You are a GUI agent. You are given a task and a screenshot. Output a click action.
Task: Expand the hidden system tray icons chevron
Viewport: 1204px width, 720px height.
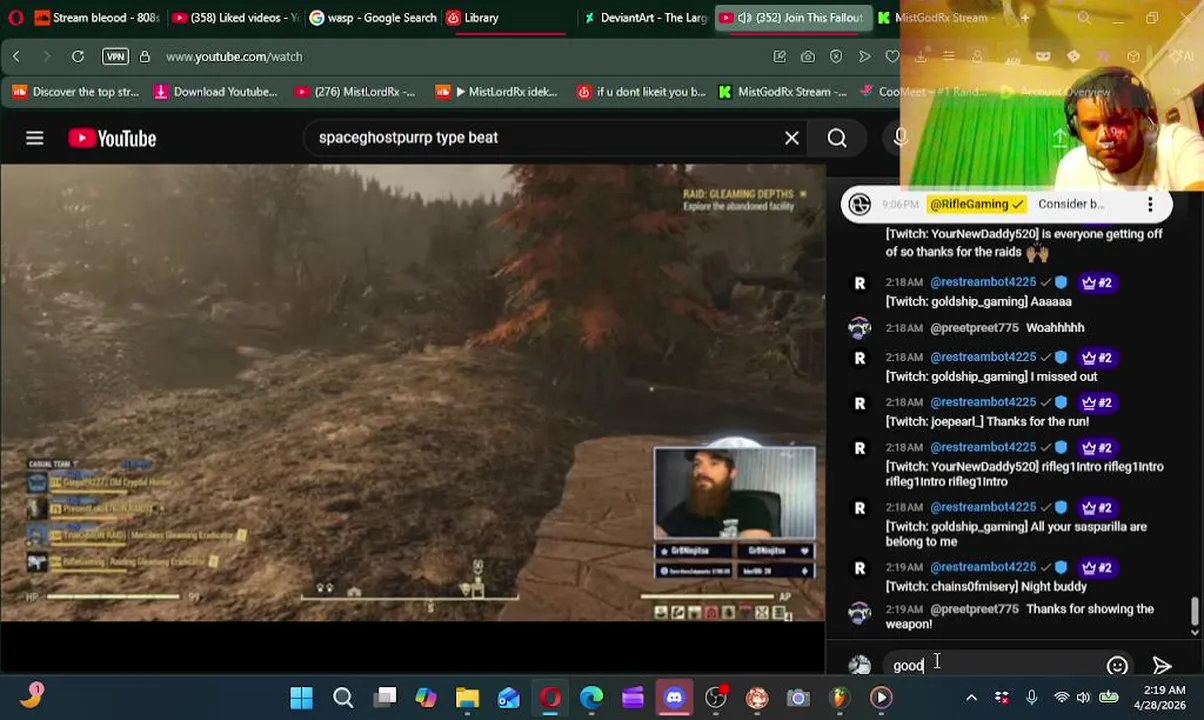click(971, 697)
